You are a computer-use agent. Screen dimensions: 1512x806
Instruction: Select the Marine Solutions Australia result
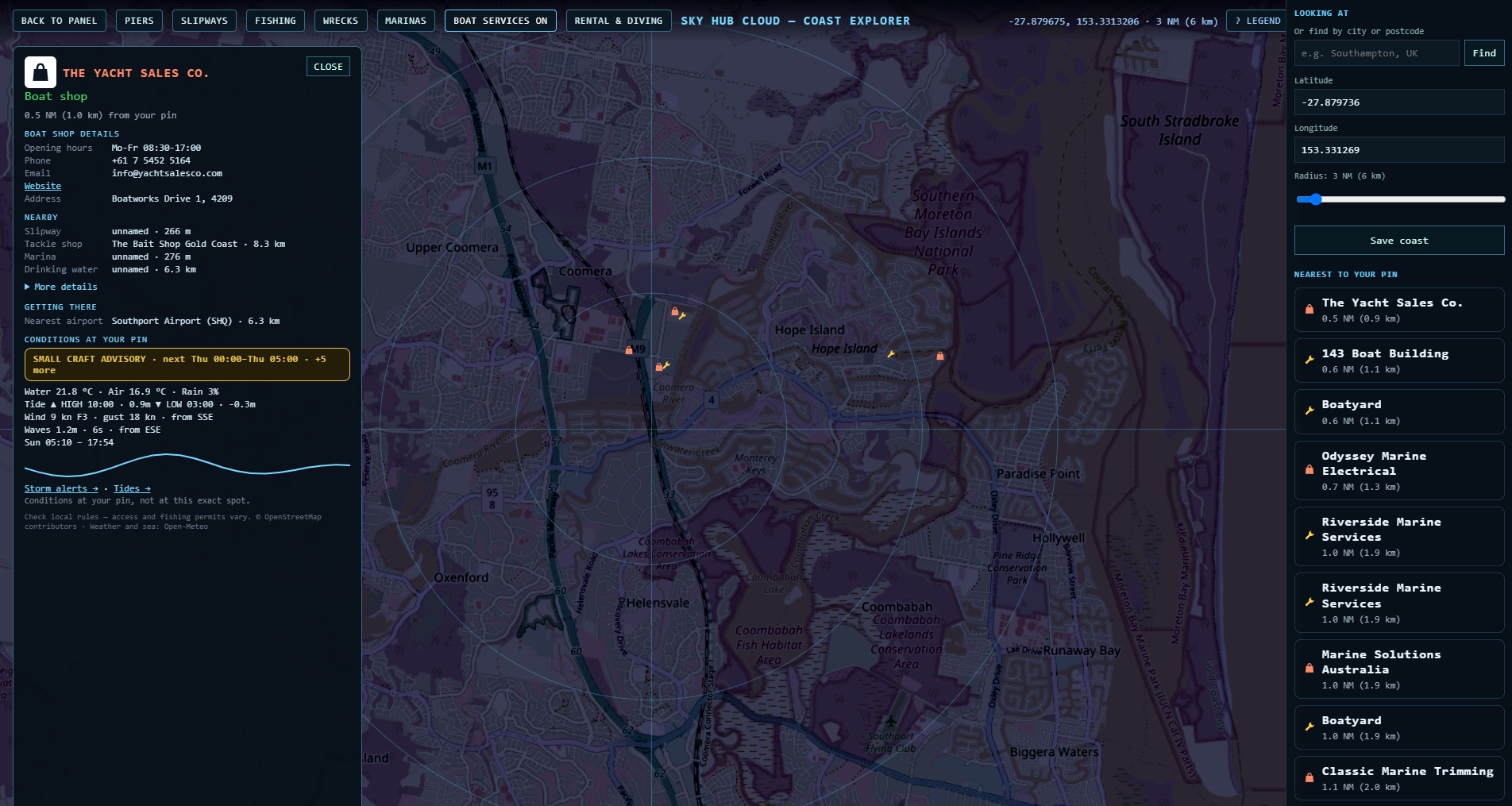click(1399, 669)
